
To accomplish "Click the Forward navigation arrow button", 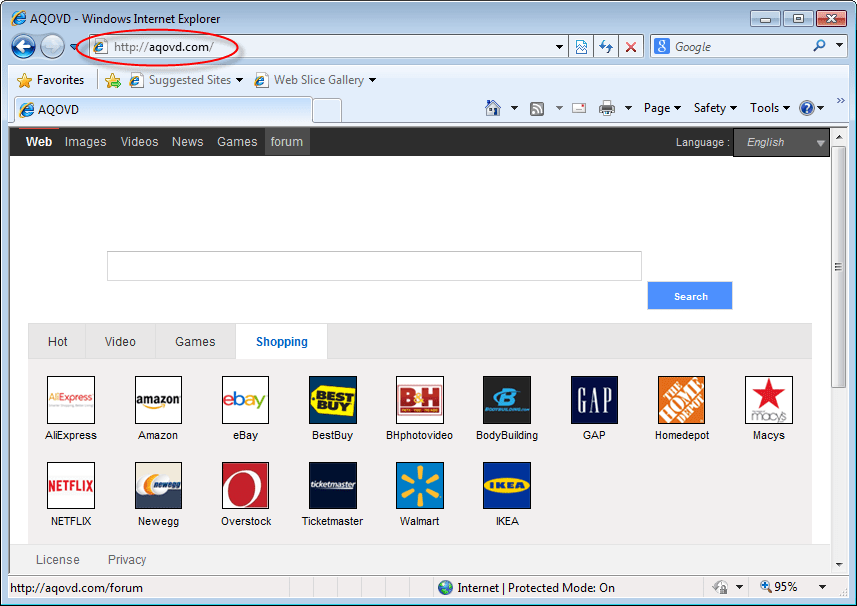I will tap(52, 46).
